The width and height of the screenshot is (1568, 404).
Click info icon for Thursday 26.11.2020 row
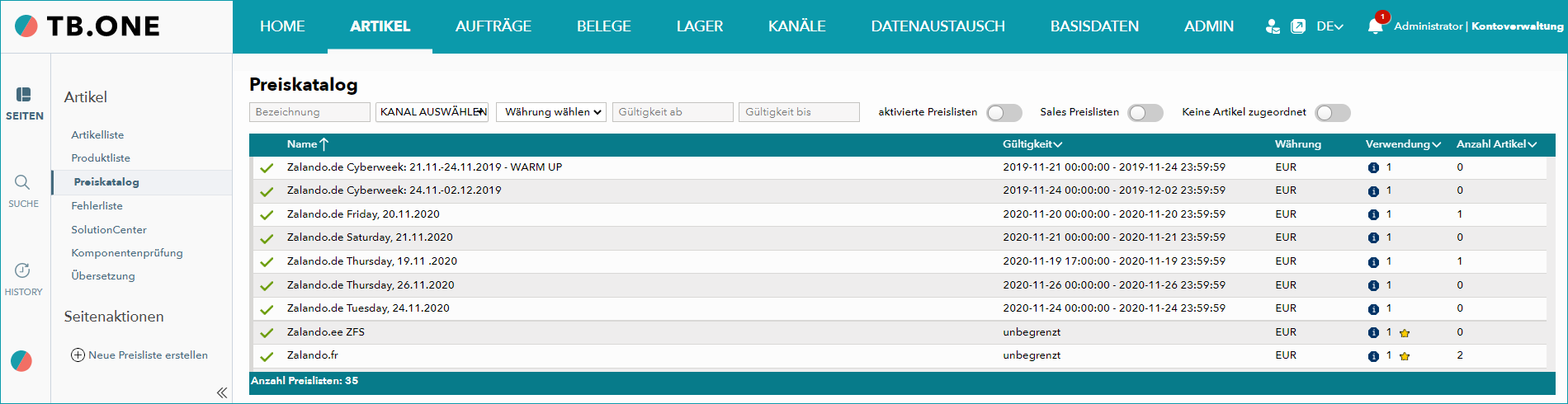1373,285
